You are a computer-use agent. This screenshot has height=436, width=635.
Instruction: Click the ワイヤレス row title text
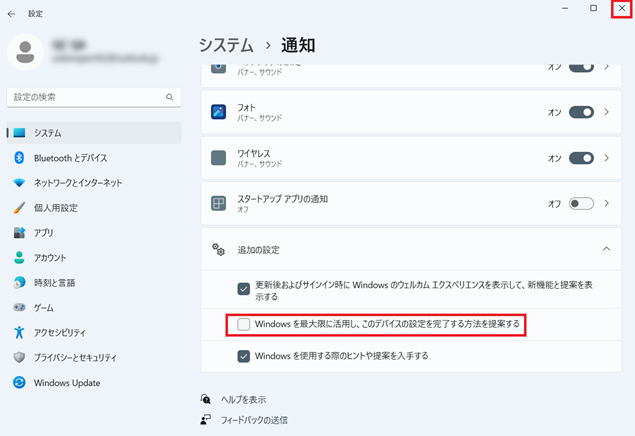[254, 153]
